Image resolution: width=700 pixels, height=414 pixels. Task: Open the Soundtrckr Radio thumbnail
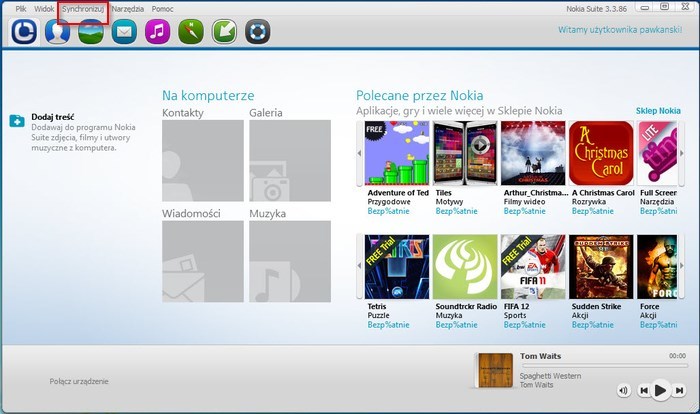click(465, 267)
